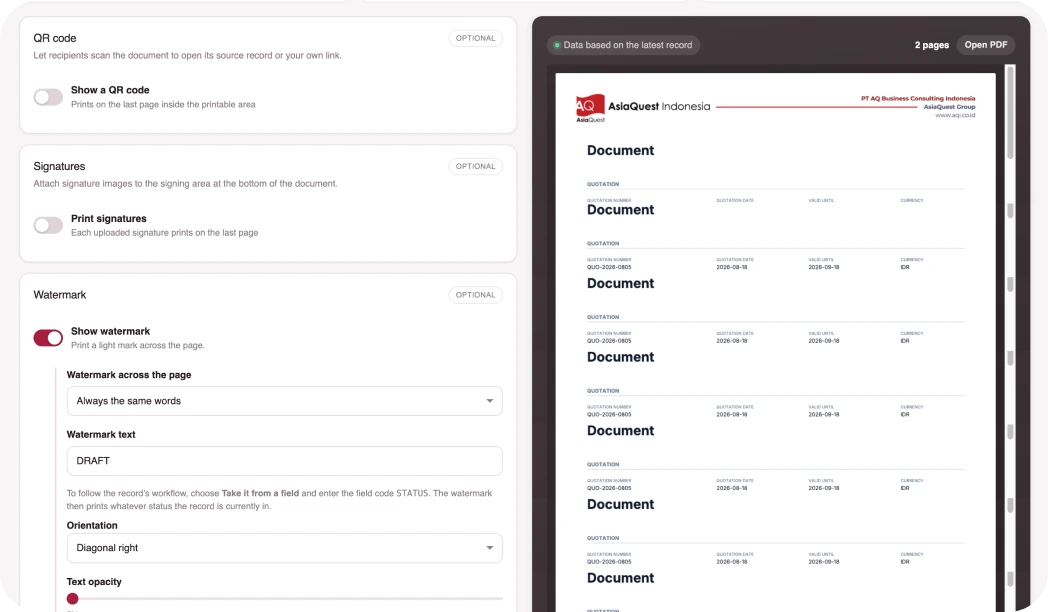Click the AsiaQuest Group text in preview
The height and width of the screenshot is (612, 1048).
click(949, 107)
